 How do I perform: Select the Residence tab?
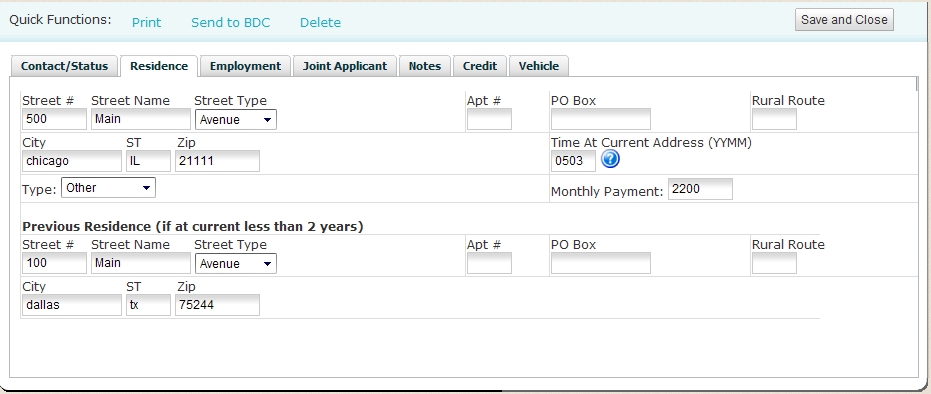click(159, 66)
